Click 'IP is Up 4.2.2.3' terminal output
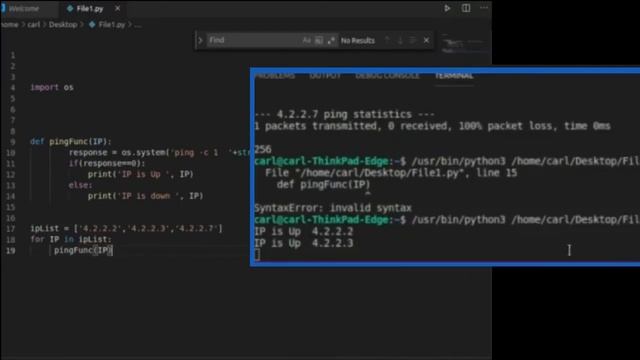 pyautogui.click(x=304, y=243)
